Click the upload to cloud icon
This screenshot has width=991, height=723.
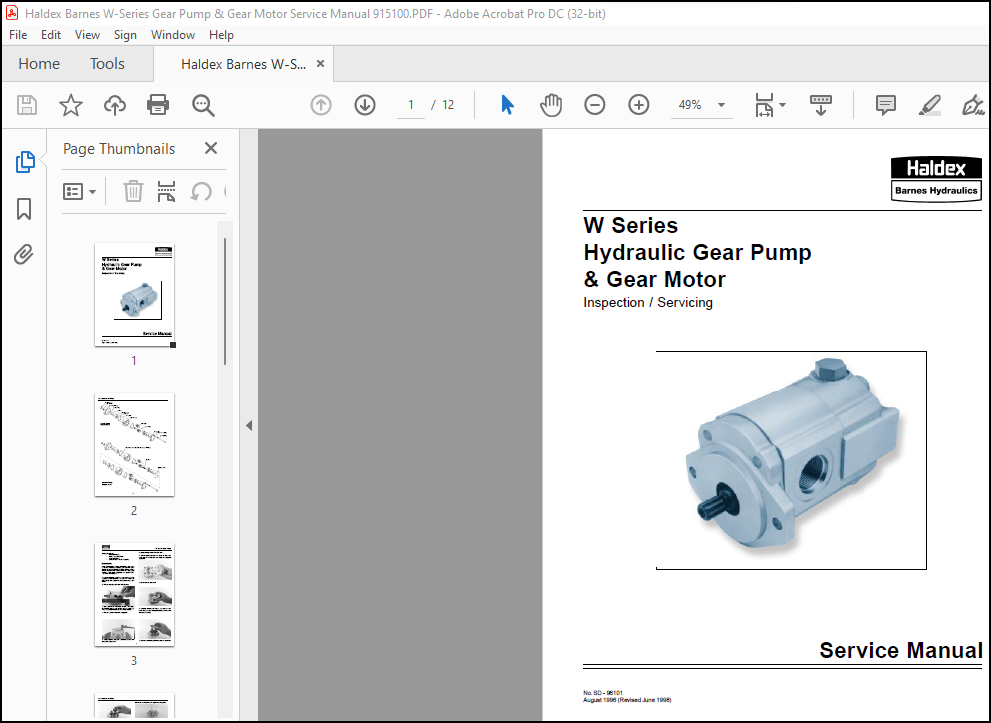[114, 105]
